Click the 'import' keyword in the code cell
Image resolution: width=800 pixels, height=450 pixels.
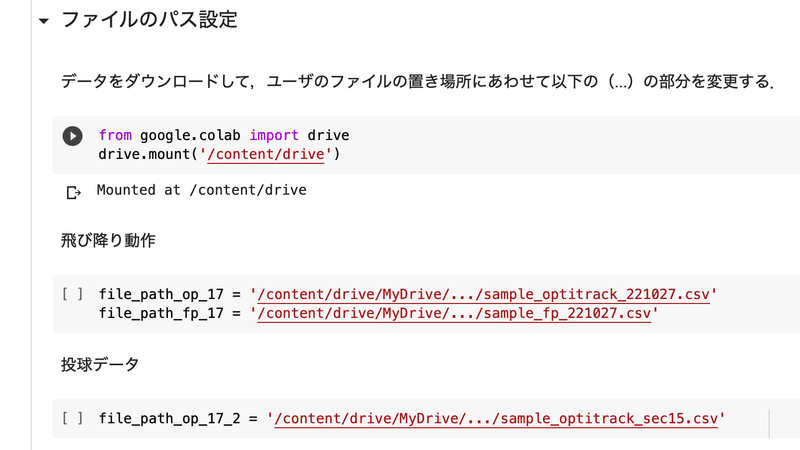[274, 135]
